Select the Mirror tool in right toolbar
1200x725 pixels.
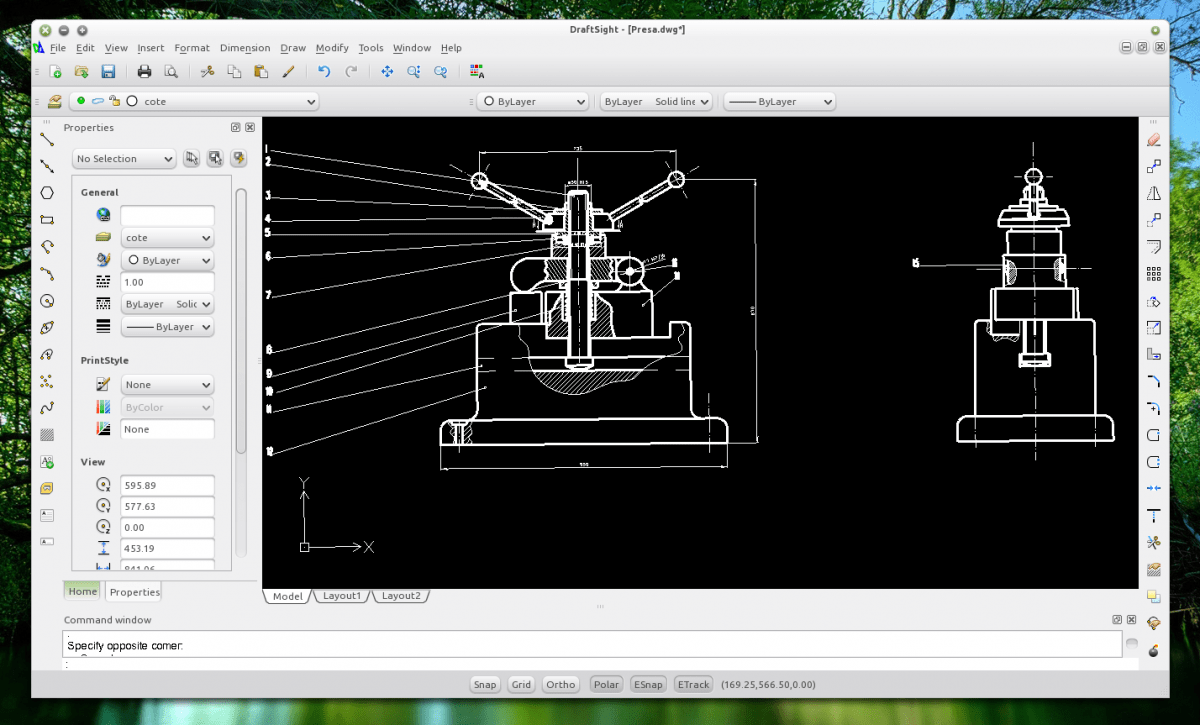pyautogui.click(x=1153, y=193)
